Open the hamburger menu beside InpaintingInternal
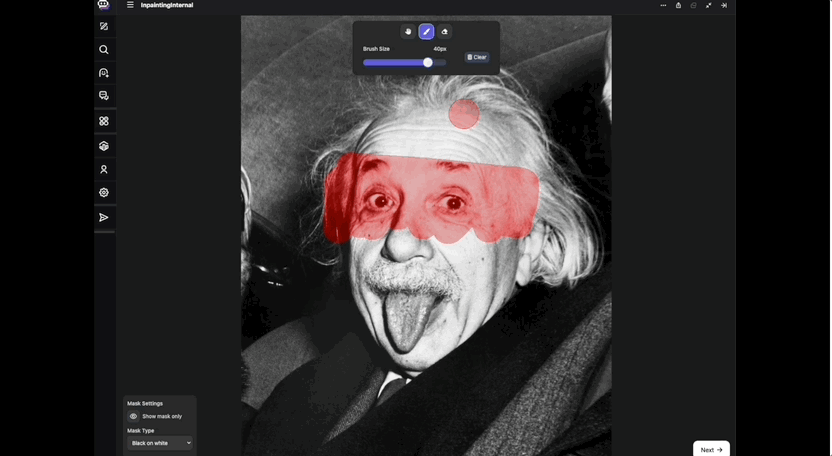832x456 pixels. 130,5
